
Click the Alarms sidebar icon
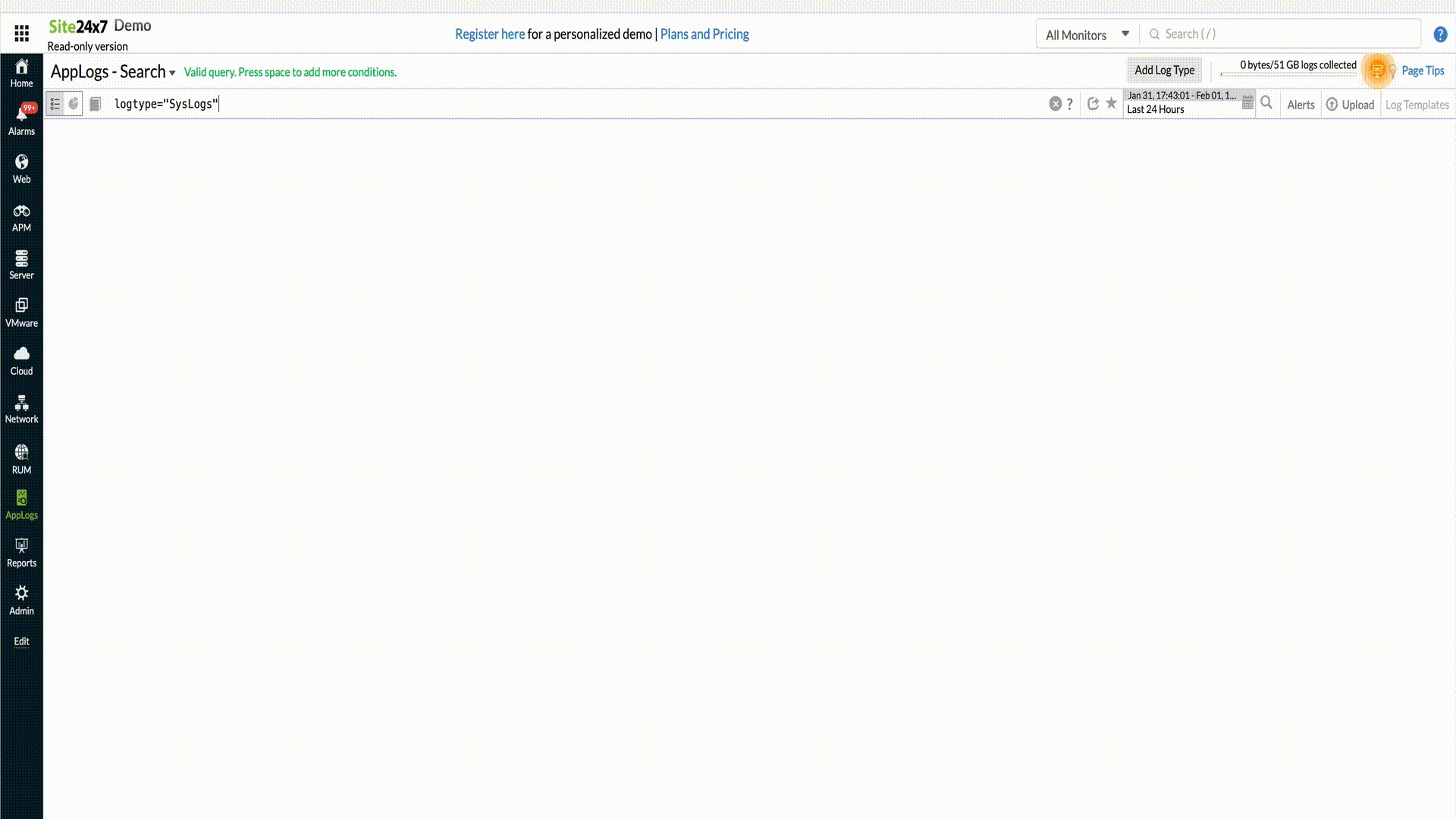click(x=22, y=118)
